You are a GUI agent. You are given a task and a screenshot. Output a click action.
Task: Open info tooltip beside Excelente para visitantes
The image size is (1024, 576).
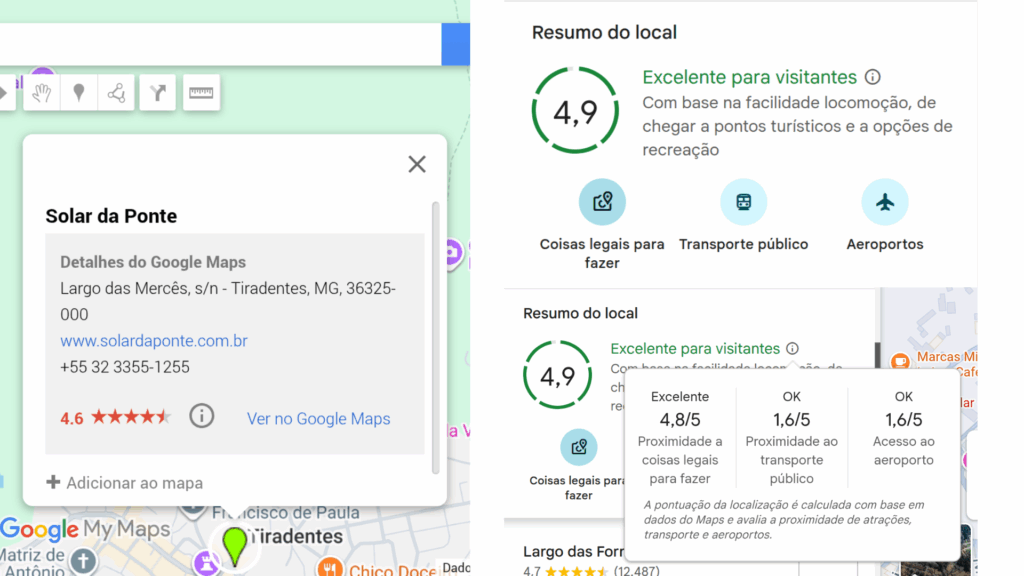point(875,77)
